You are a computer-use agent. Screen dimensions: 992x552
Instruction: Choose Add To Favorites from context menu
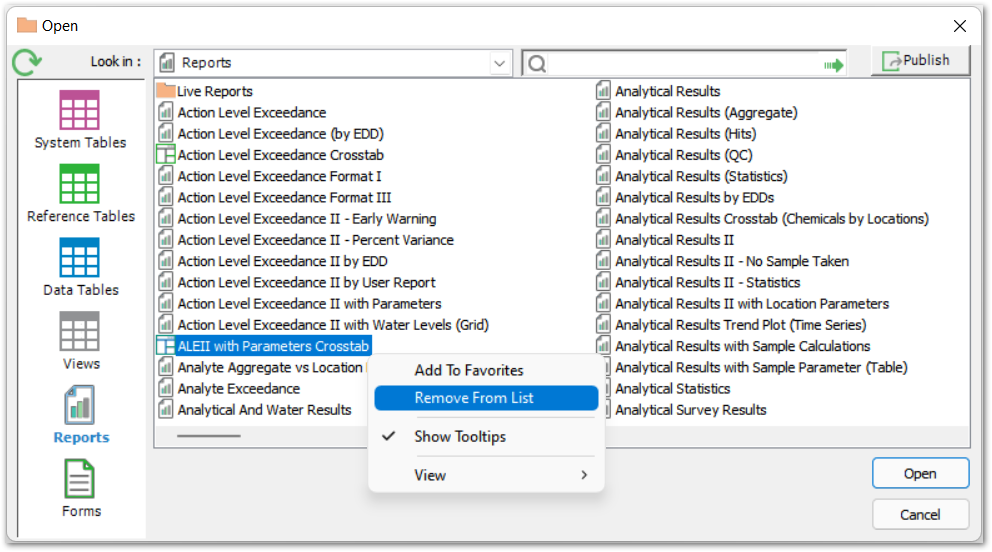(469, 370)
